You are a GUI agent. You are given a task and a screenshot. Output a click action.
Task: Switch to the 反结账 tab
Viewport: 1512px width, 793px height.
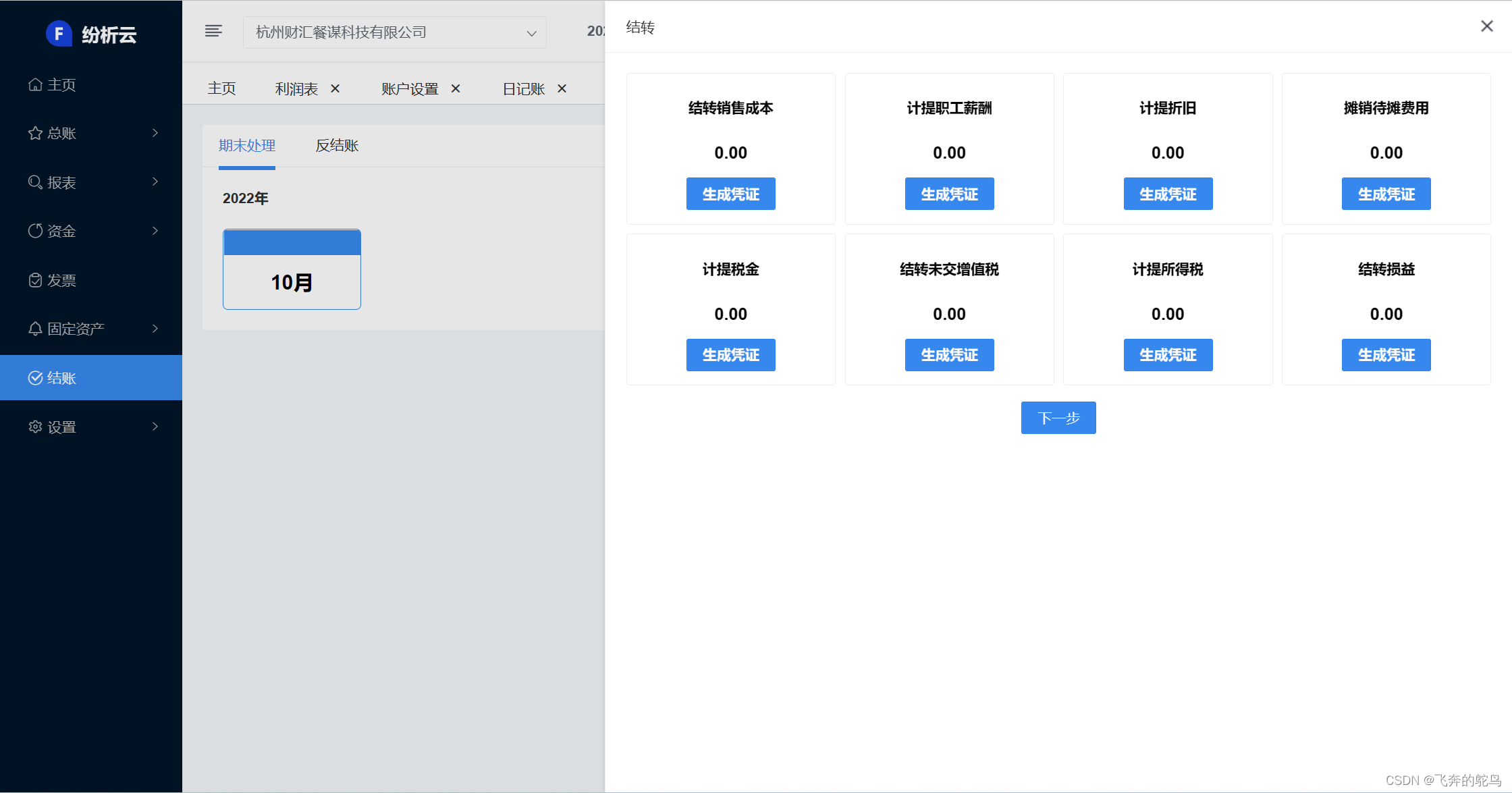point(337,145)
